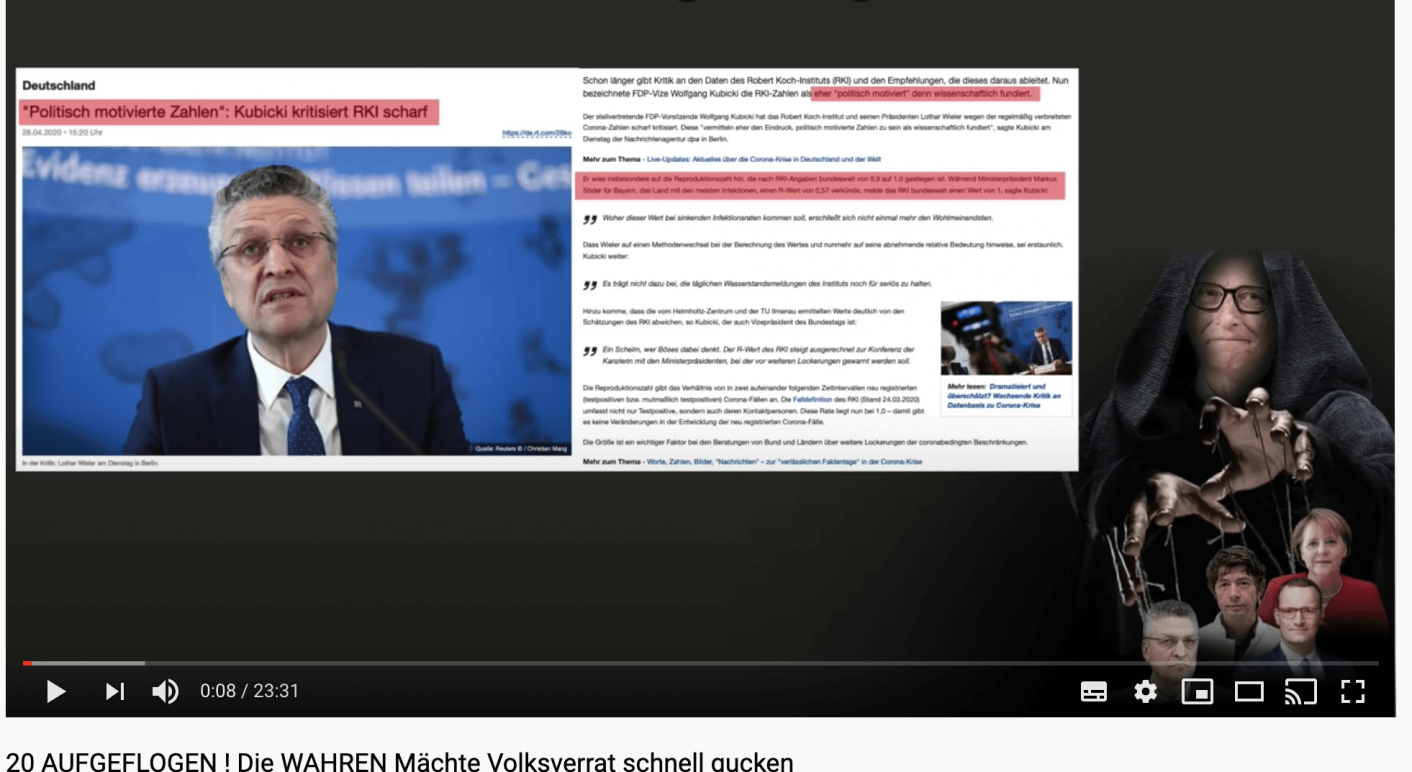Viewport: 1412px width, 772px height.
Task: Seek to the middle of the progress bar
Action: [700, 663]
